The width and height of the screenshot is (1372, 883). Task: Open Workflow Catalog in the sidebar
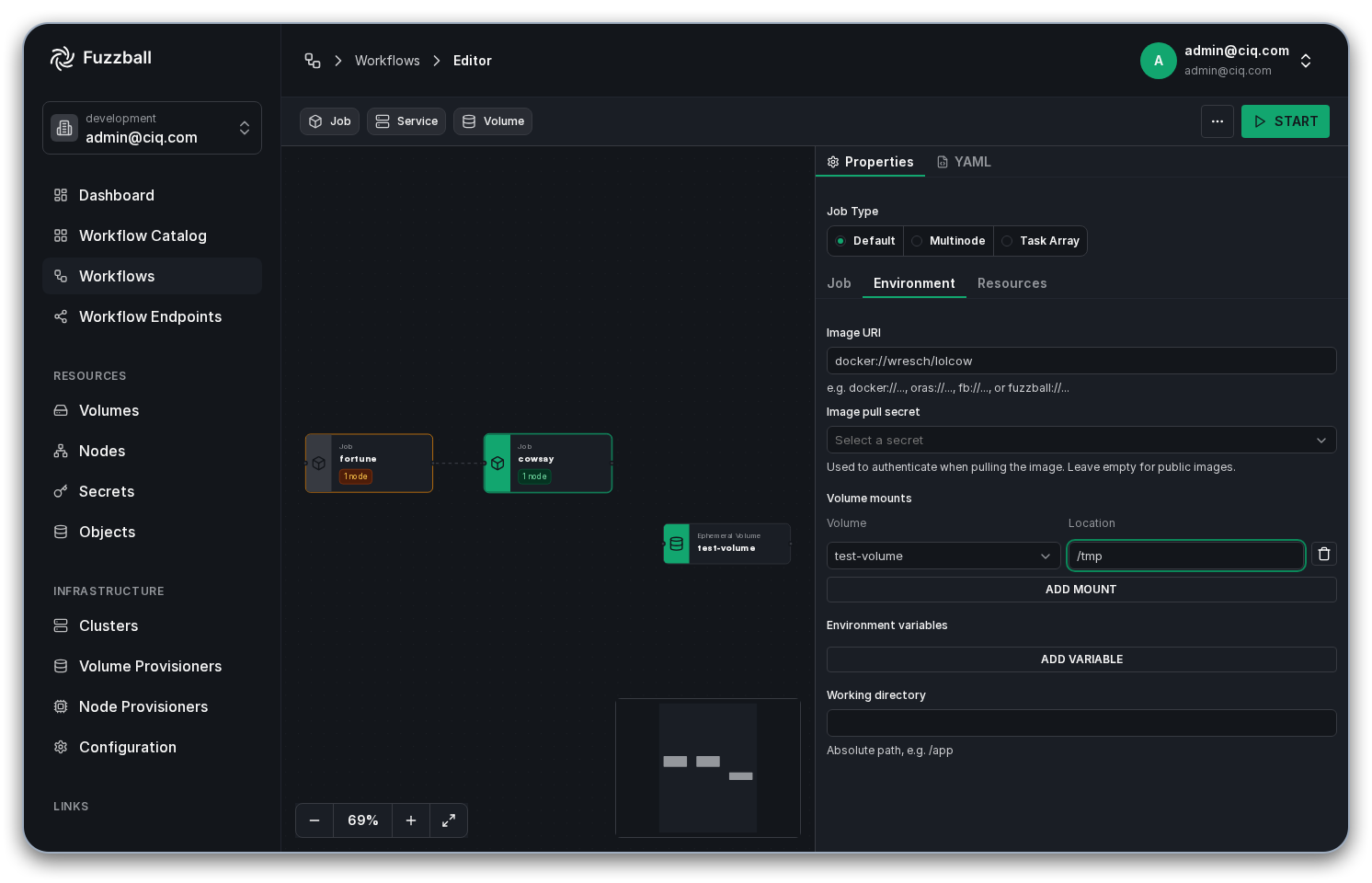pos(152,235)
